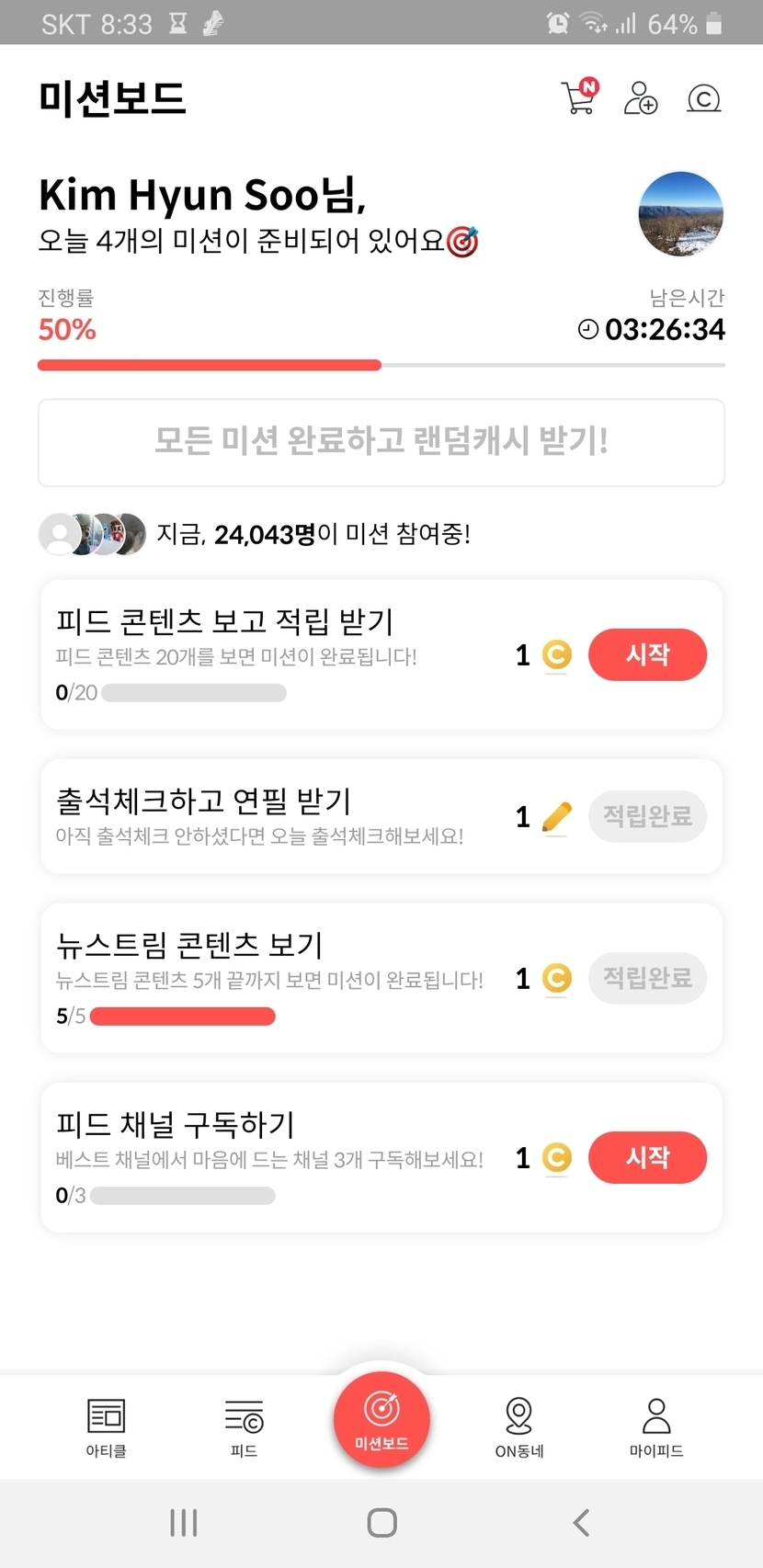Tap the participant avatars cluster
Viewport: 763px width, 1568px height.
point(92,534)
